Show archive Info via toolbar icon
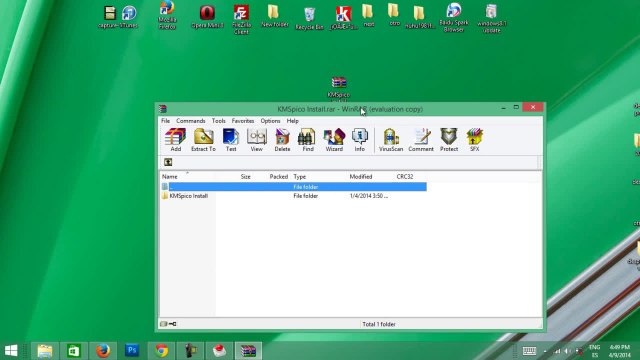Screen dimensions: 640x360 click(x=360, y=140)
